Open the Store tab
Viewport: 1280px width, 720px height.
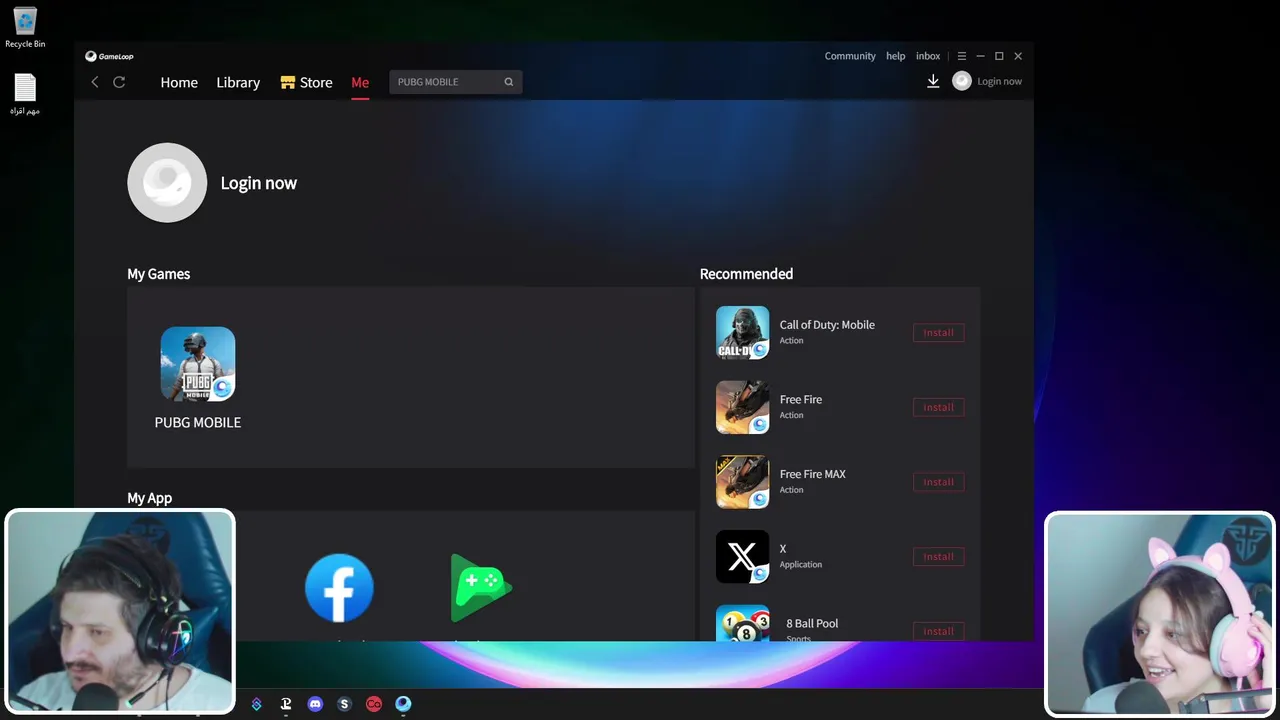tap(306, 82)
